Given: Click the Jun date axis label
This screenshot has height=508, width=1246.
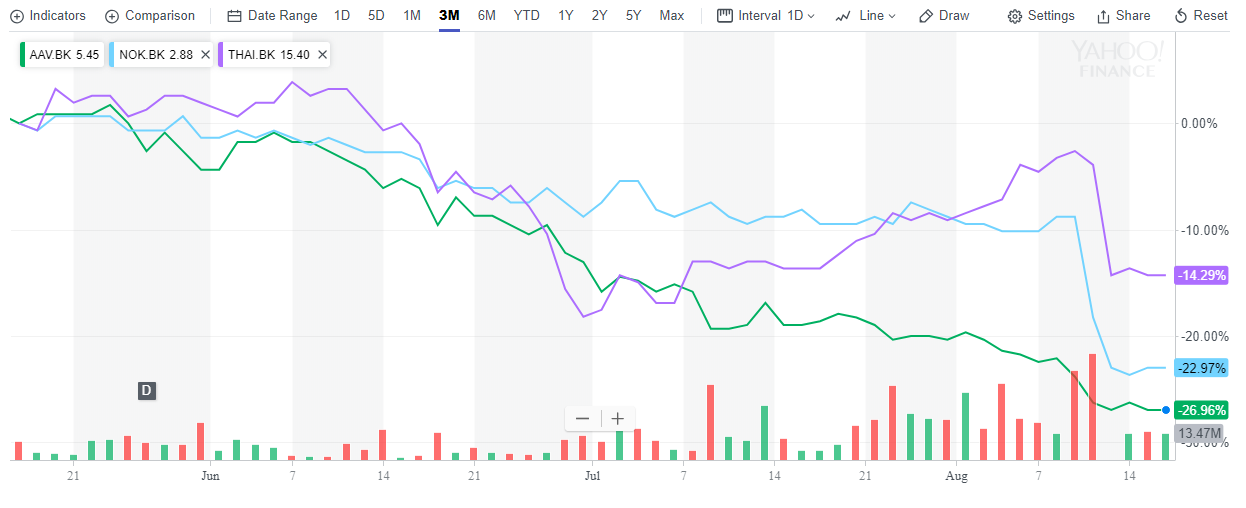Looking at the screenshot, I should click(x=210, y=476).
